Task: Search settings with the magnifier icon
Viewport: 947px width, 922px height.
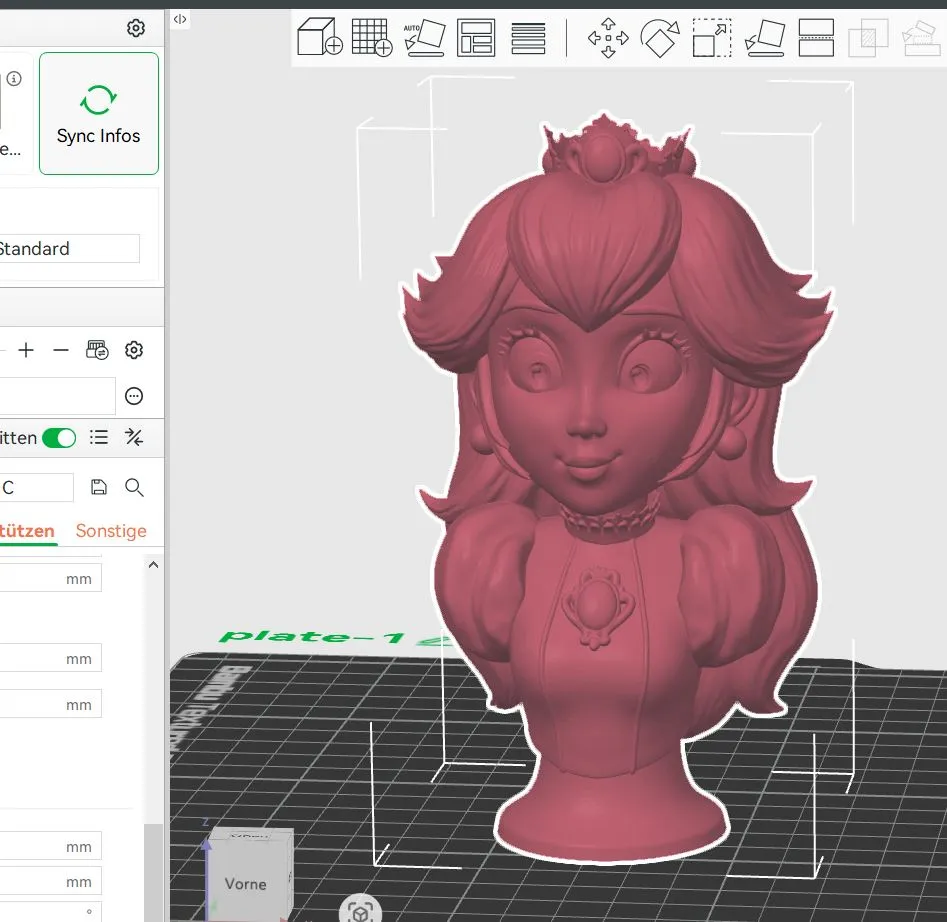Action: (x=134, y=487)
